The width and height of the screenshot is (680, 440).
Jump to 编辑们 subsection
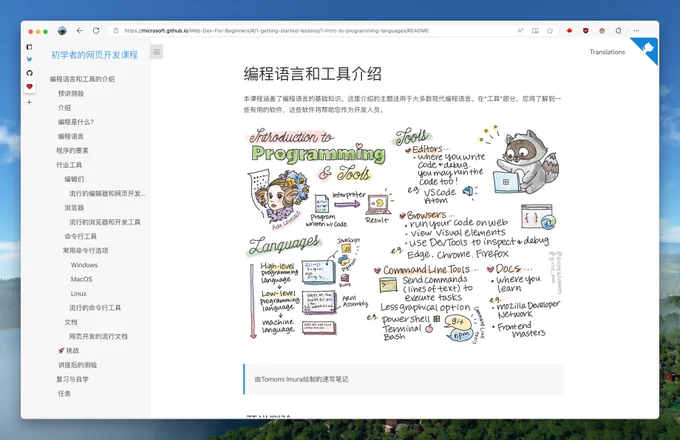[x=74, y=179]
